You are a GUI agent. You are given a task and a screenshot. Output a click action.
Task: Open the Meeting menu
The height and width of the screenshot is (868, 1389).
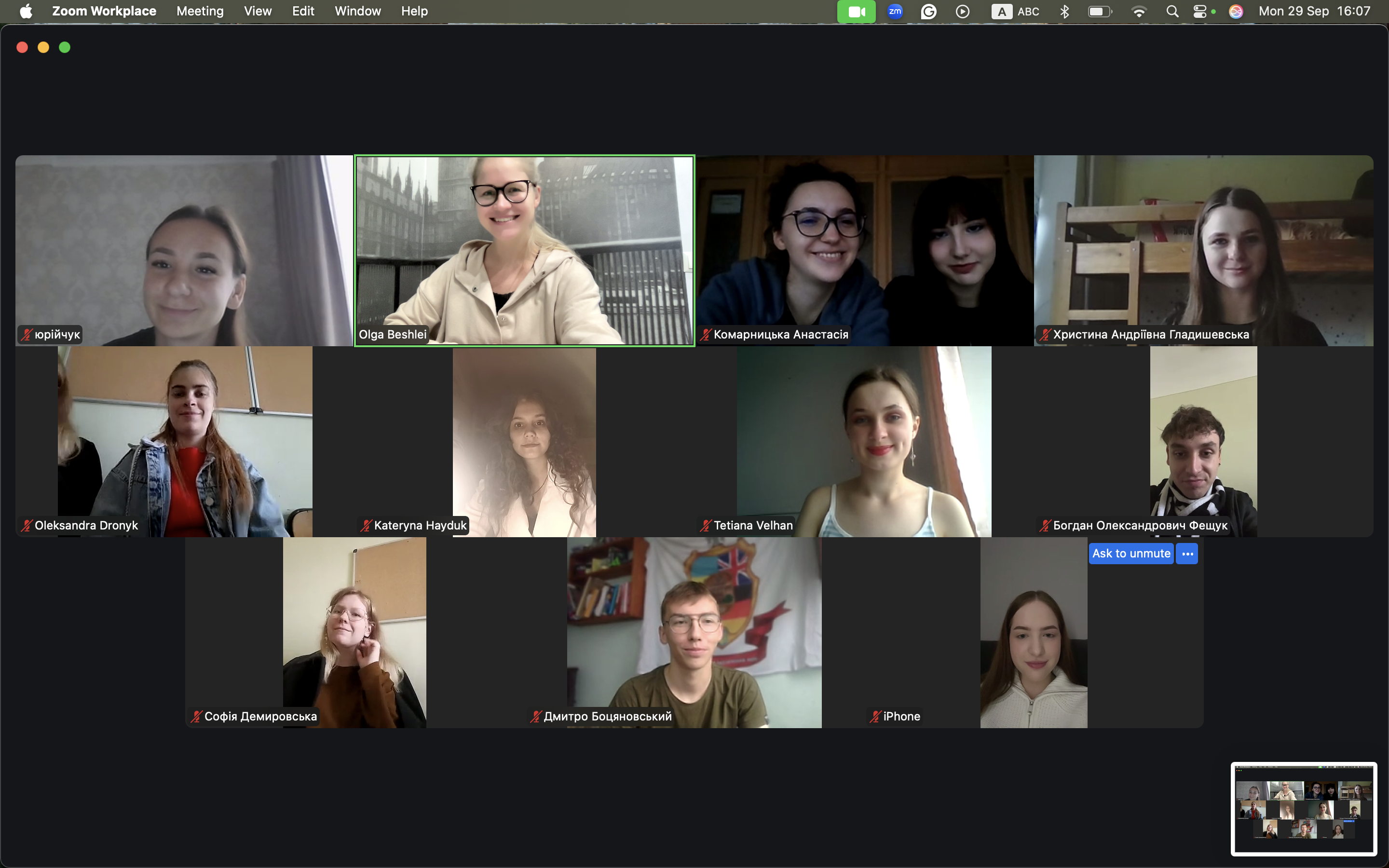pos(200,11)
